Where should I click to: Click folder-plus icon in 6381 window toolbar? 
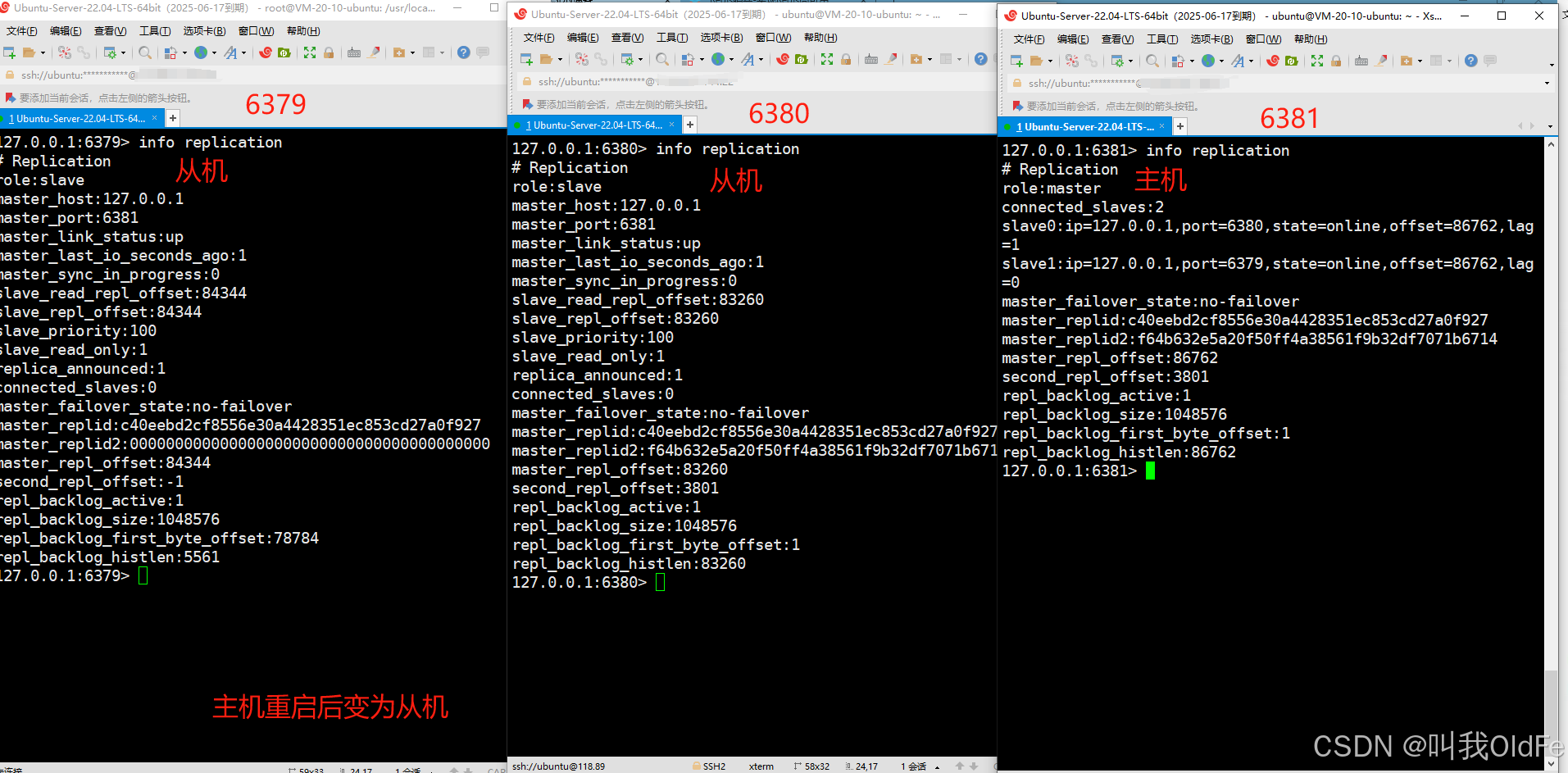pyautogui.click(x=1406, y=61)
